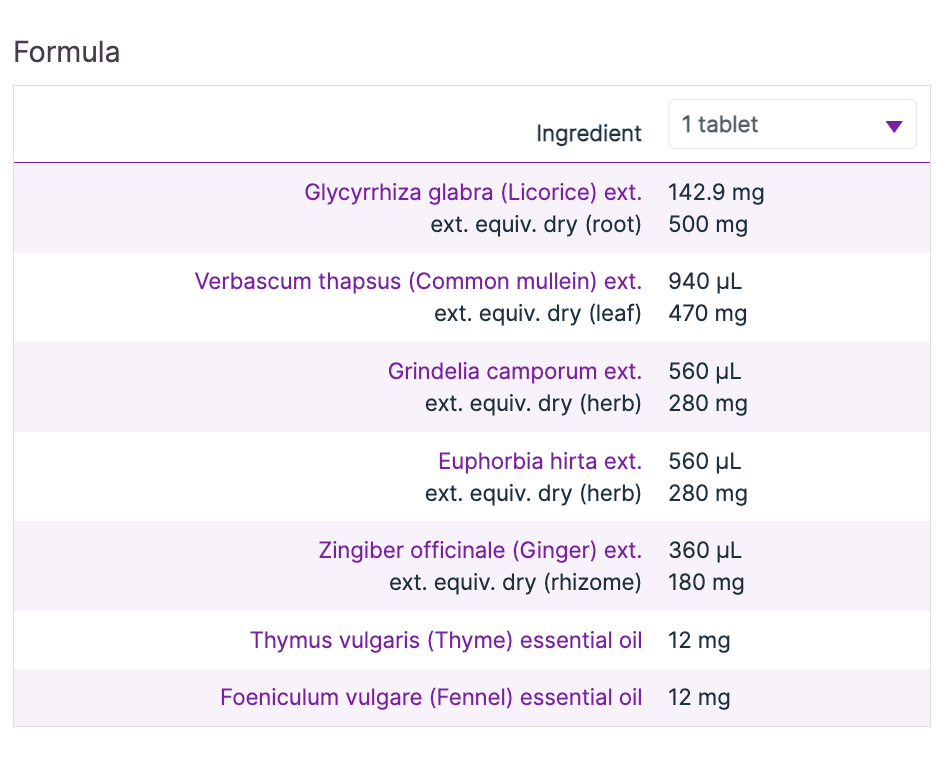Click the "ext. equiv. dry (rhizome)" text
This screenshot has height=778, width=946.
[x=515, y=582]
